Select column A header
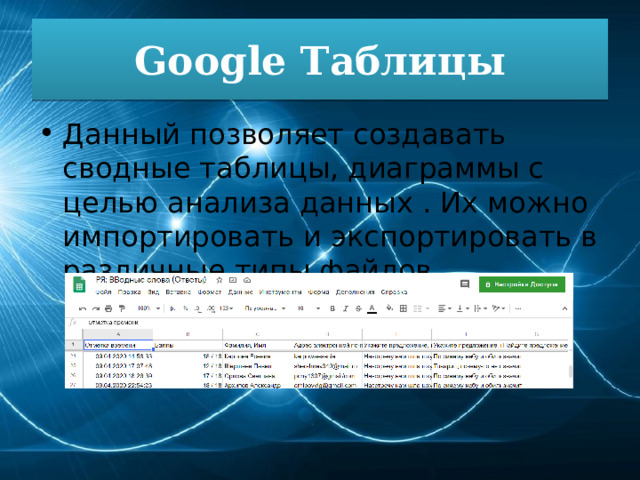The height and width of the screenshot is (480, 640). (118, 334)
